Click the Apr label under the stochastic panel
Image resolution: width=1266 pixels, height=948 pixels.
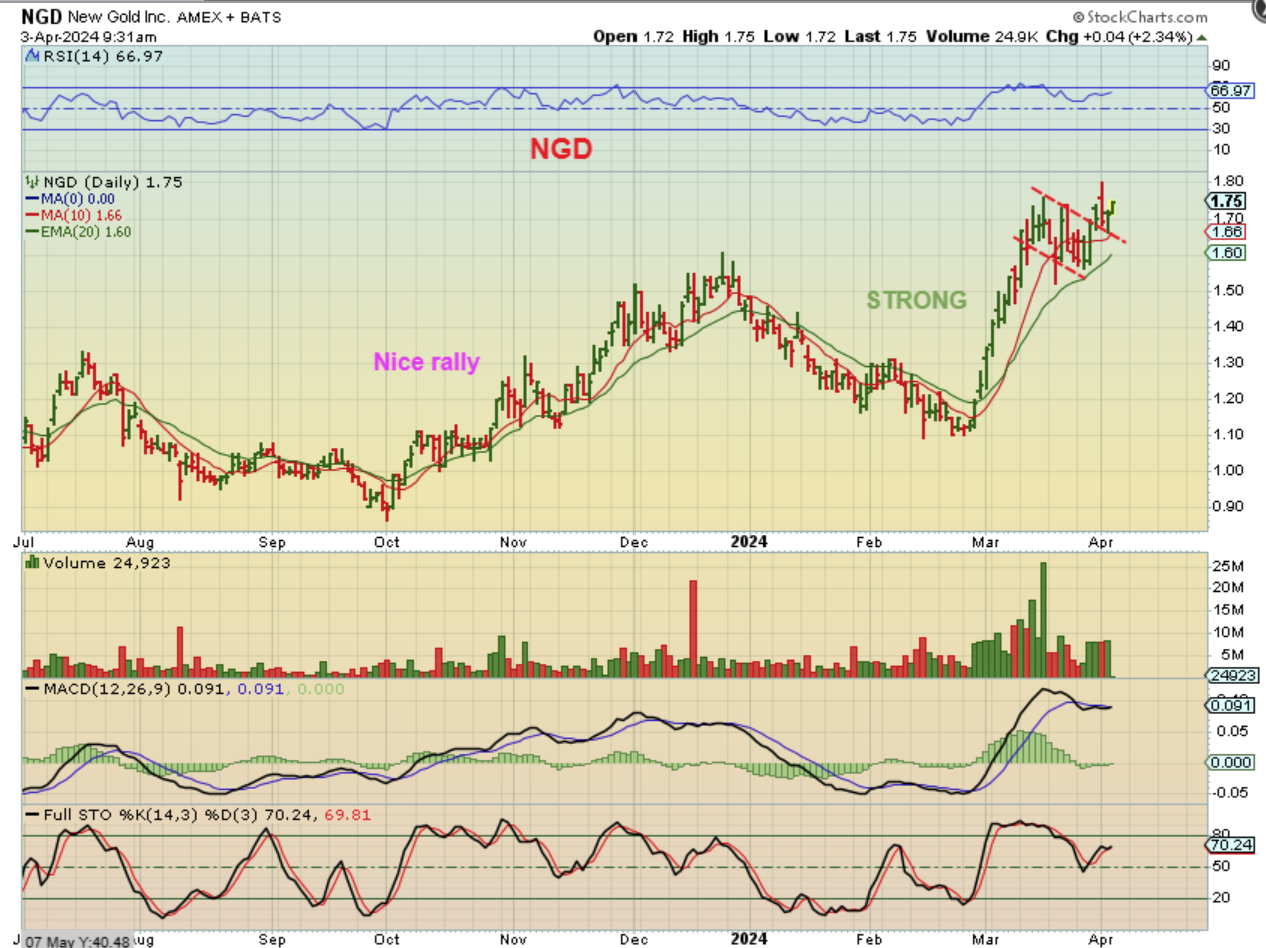tap(1101, 940)
